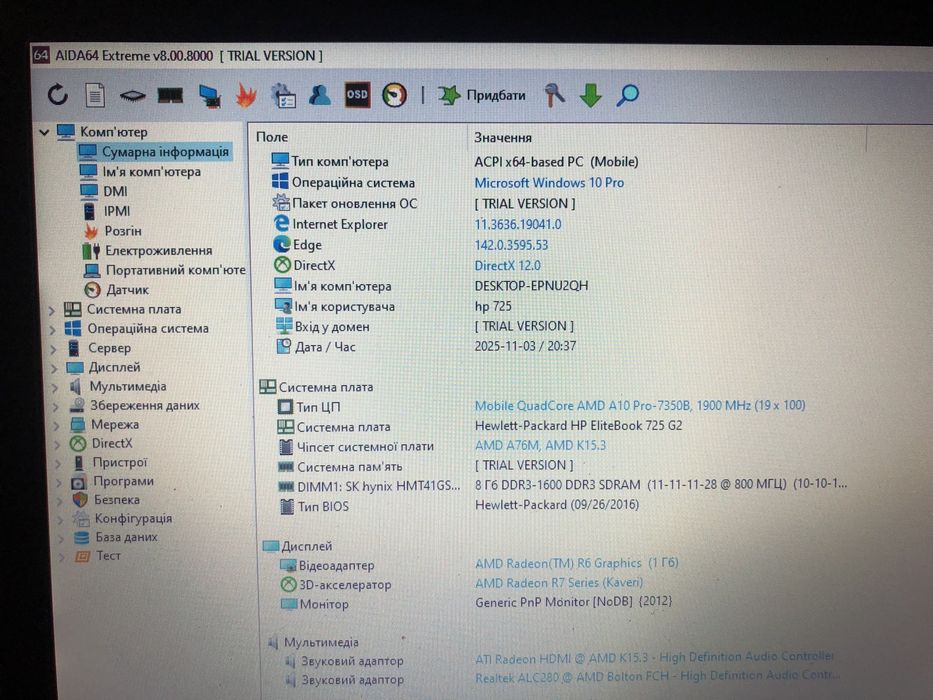The image size is (933, 700).
Task: Select Тест in the tree
Action: coord(108,555)
